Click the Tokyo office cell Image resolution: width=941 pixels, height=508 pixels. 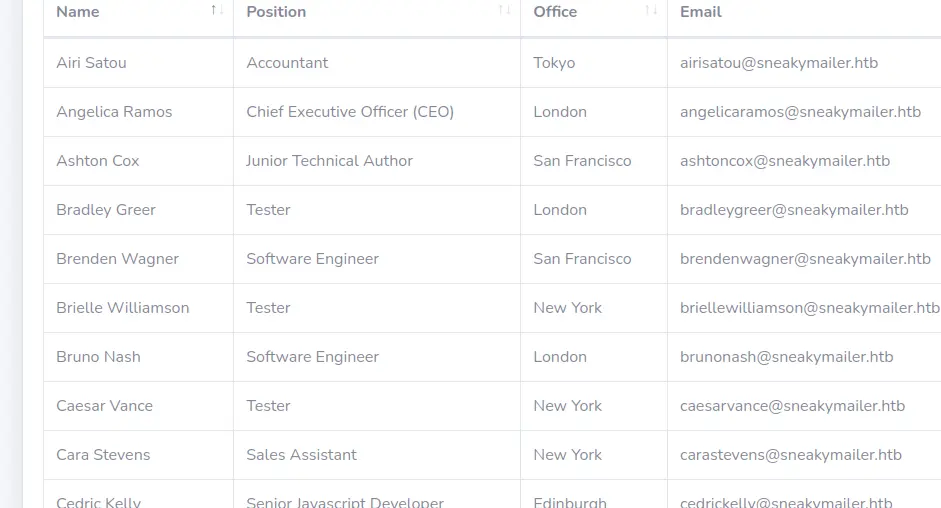(554, 63)
